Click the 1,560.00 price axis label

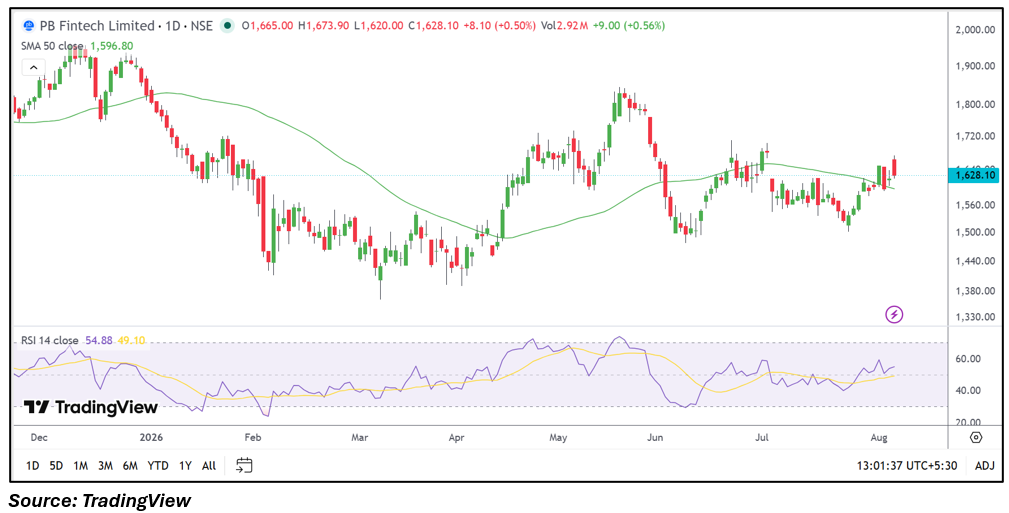pos(976,205)
